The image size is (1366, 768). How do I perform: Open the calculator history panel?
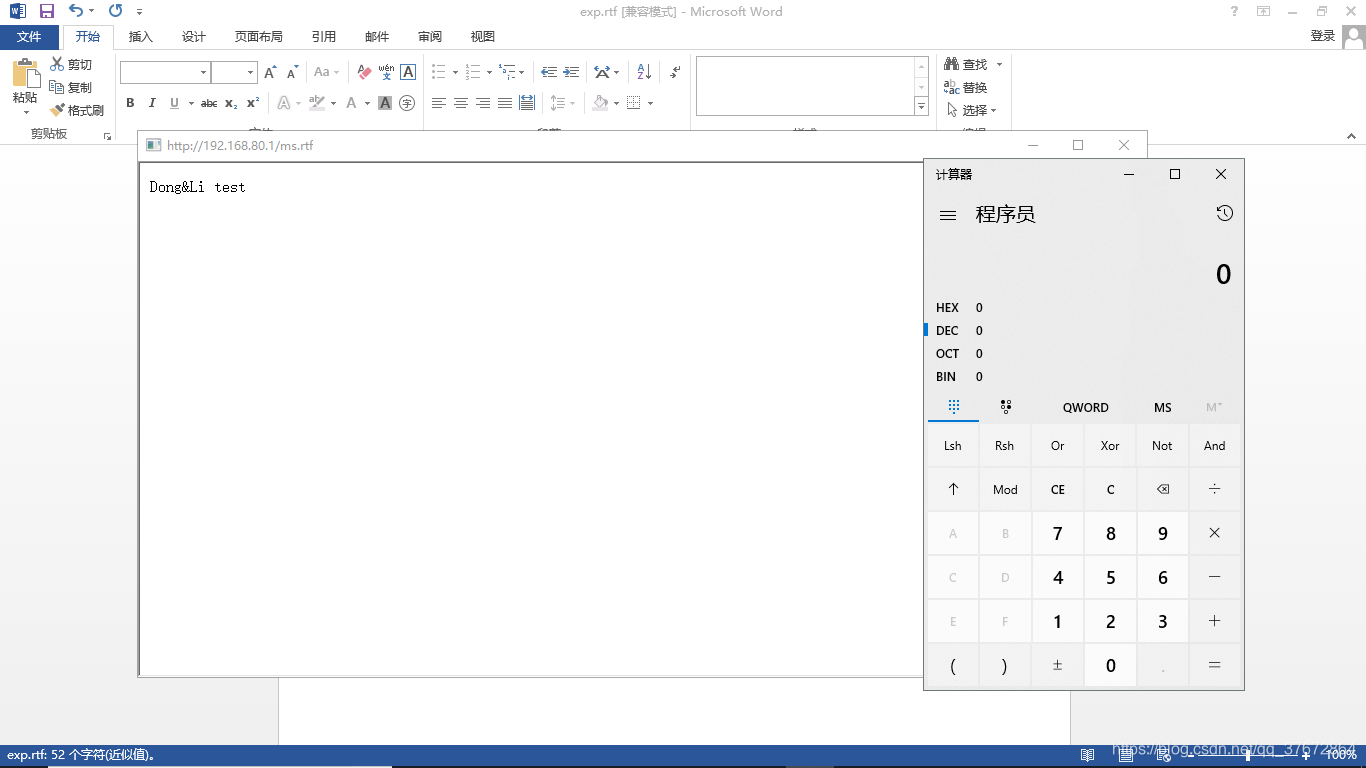(1225, 213)
